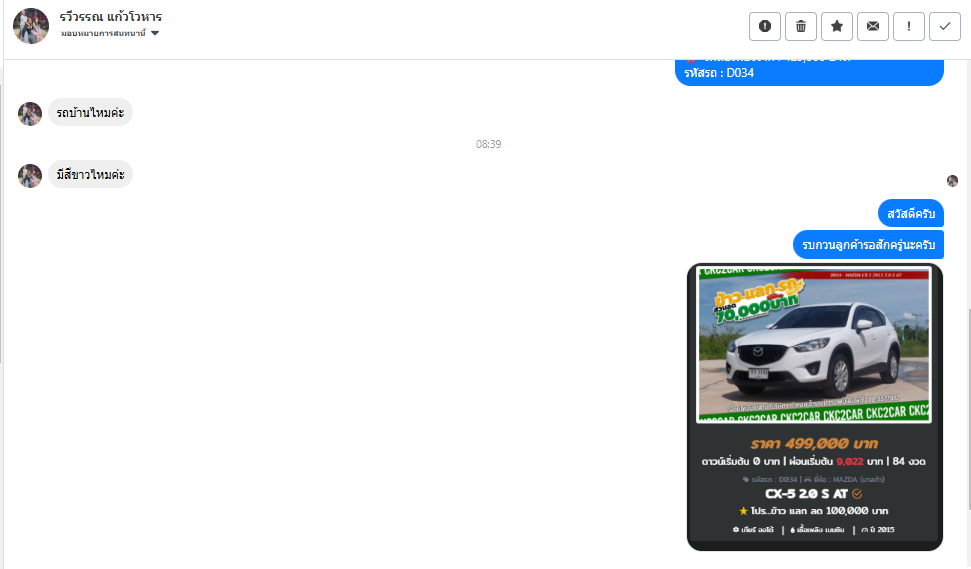Click avatar beside message มีสีขาวไหมค่ะ
Screen dimensions: 971x569
[x=30, y=176]
